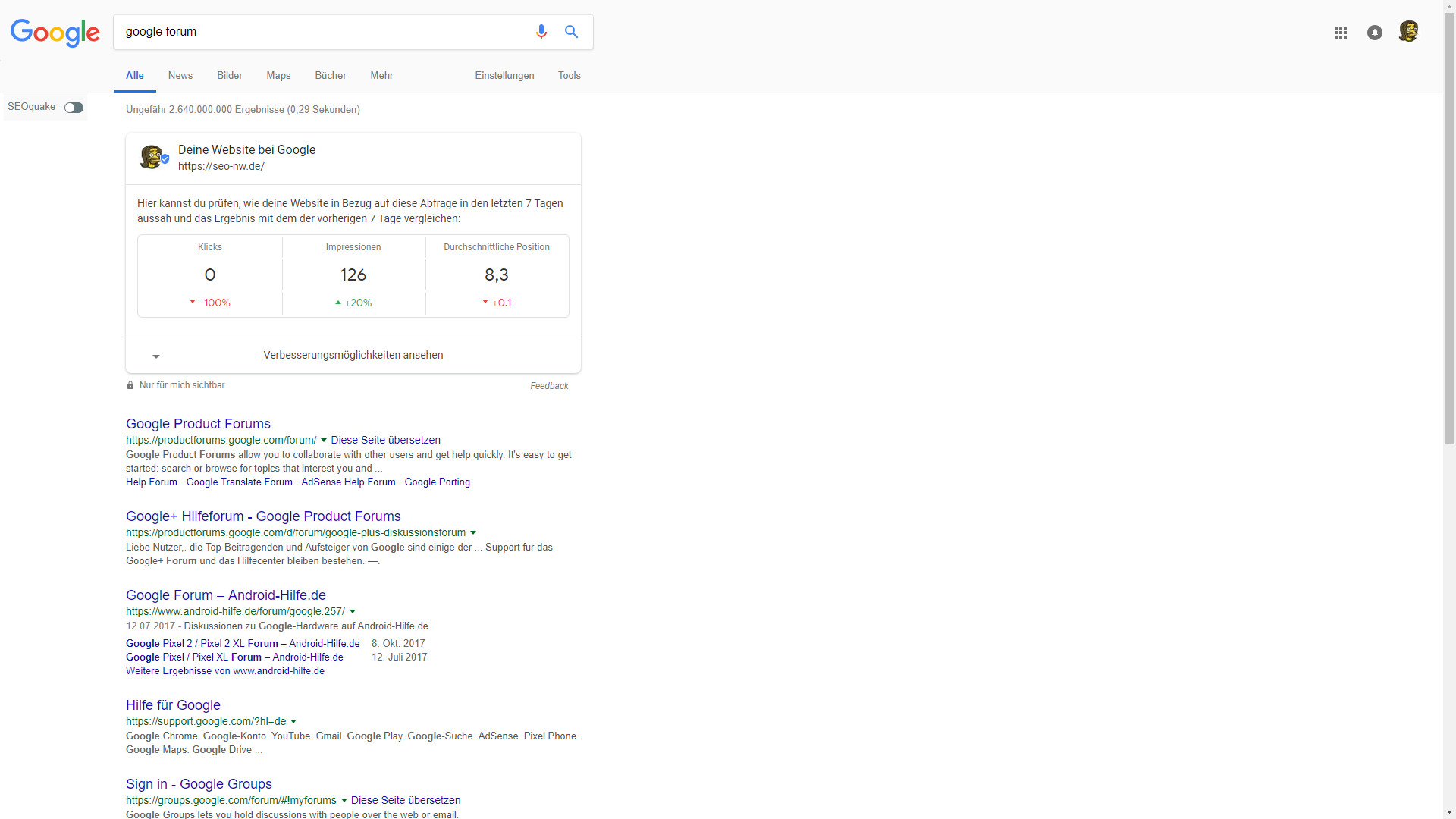Open Google+ Hilfeforum result

pos(263,516)
